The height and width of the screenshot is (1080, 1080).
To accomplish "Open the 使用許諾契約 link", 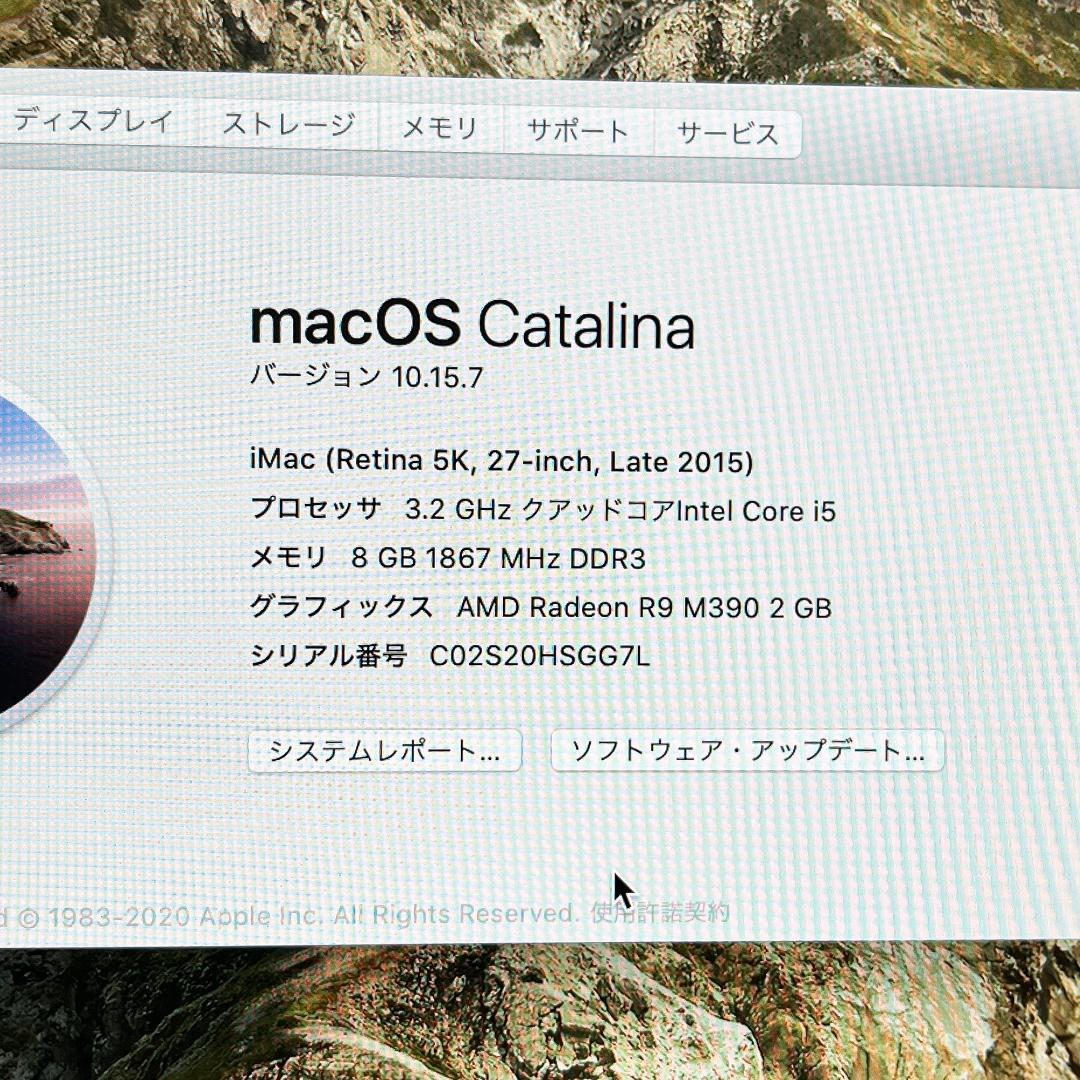I will tap(660, 913).
